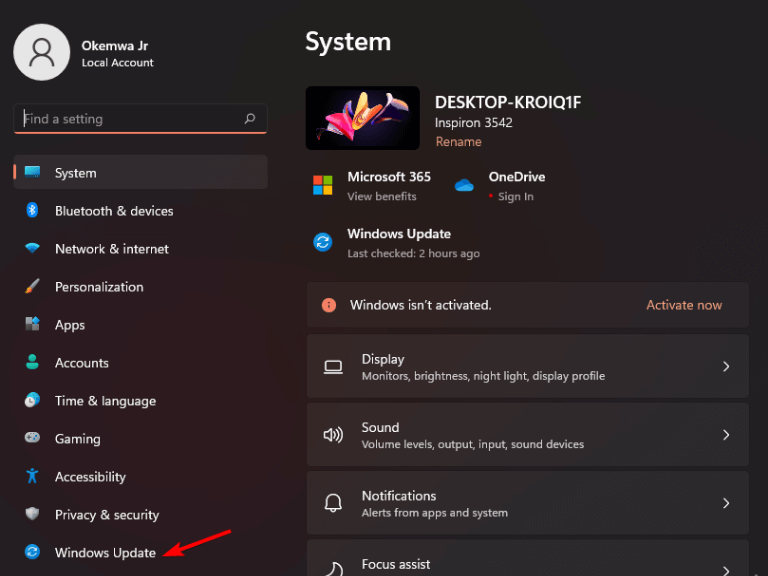The width and height of the screenshot is (768, 576).
Task: Click the Display laptop icon
Action: (333, 367)
